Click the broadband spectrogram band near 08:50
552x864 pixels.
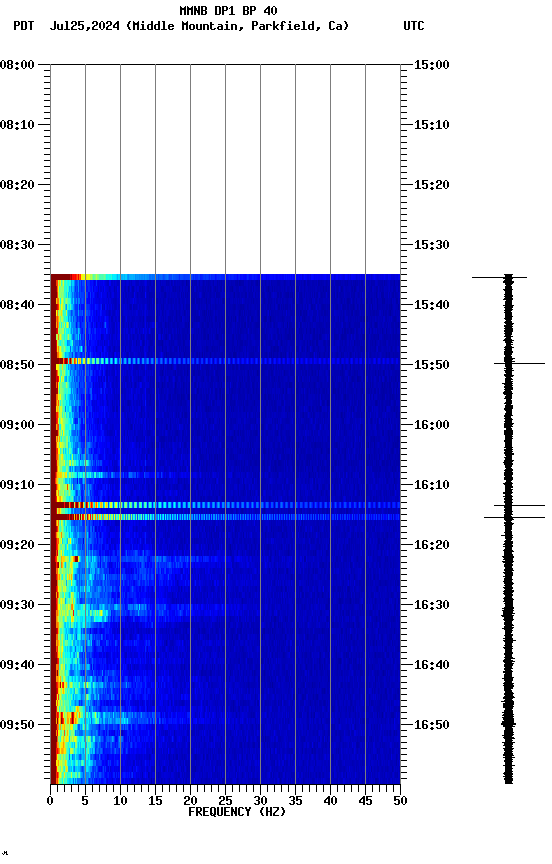coord(225,361)
